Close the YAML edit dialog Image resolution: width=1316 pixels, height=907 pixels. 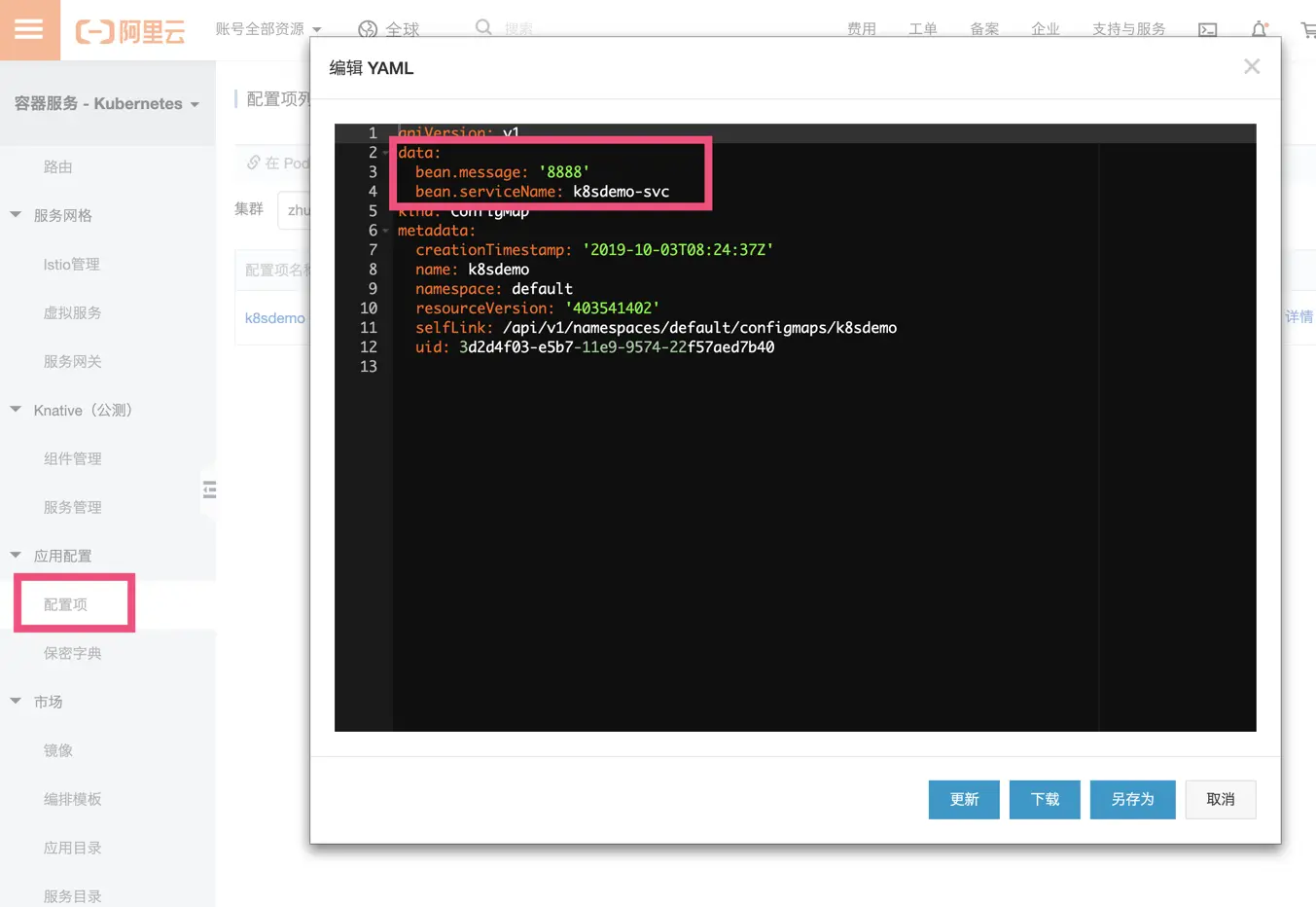tap(1252, 66)
